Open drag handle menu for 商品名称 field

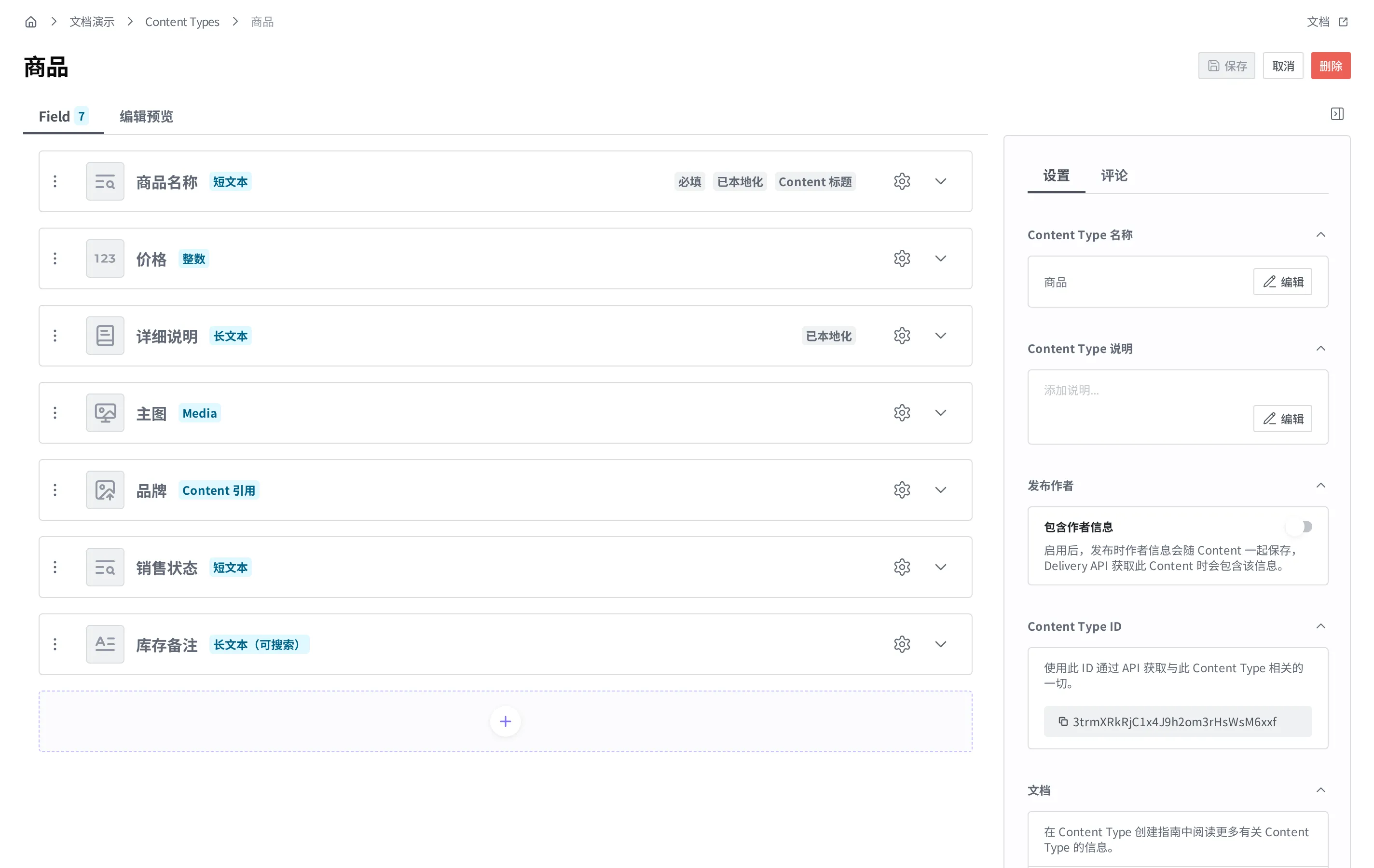(55, 181)
